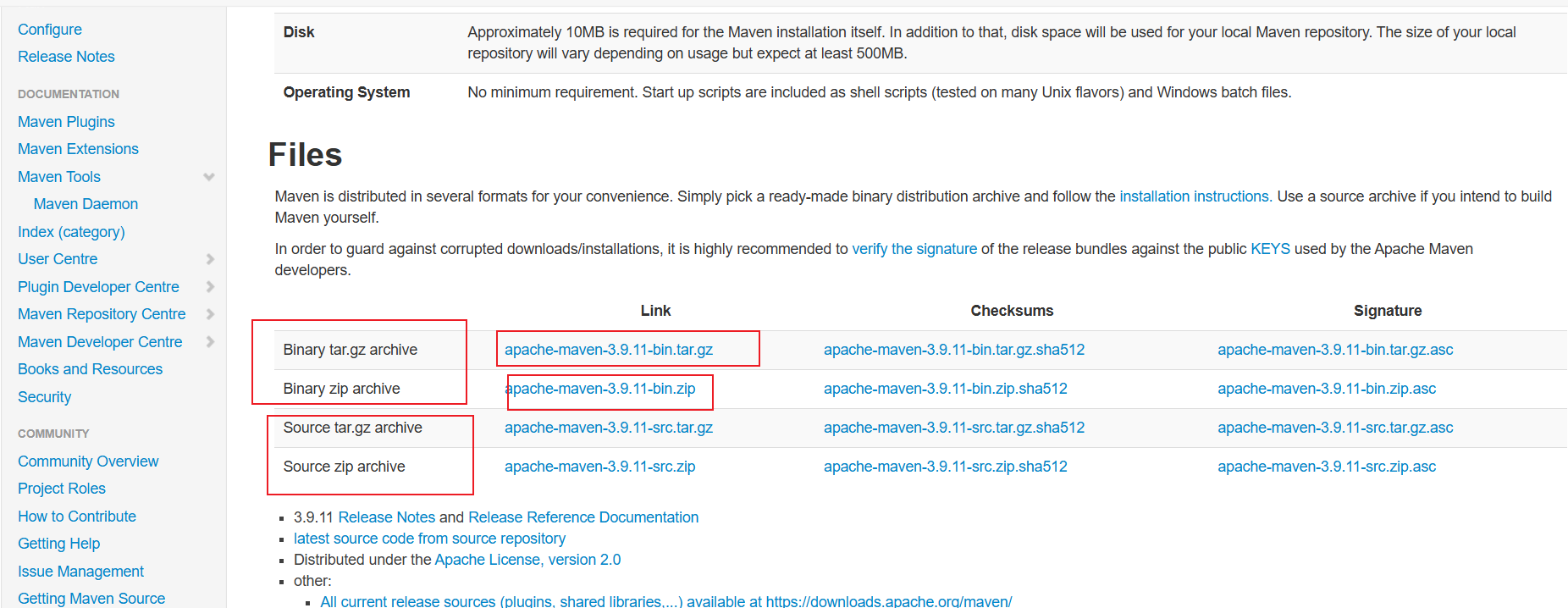1568x608 pixels.
Task: Open src.zip.asc signature link
Action: (x=1327, y=467)
